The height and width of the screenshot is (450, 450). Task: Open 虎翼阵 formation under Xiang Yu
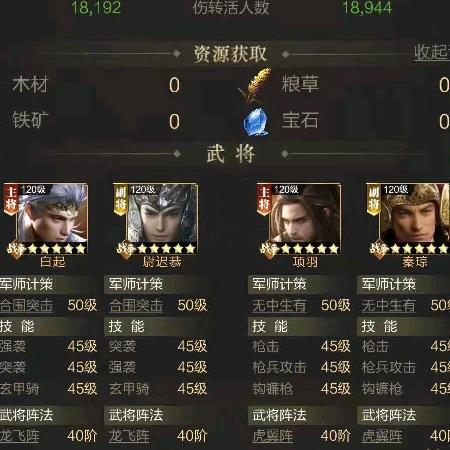click(x=272, y=436)
